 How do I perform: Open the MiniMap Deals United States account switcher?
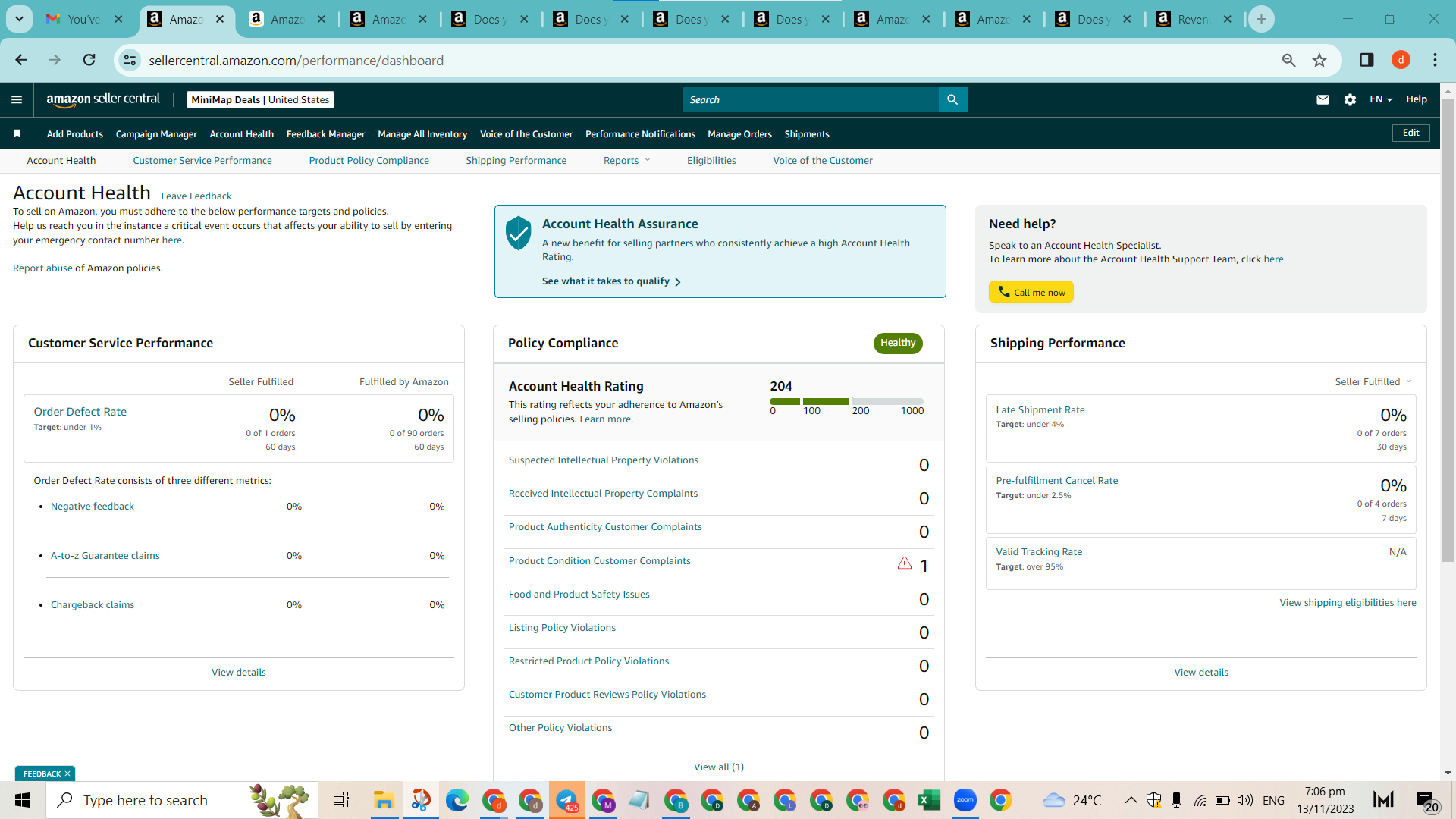(x=260, y=99)
